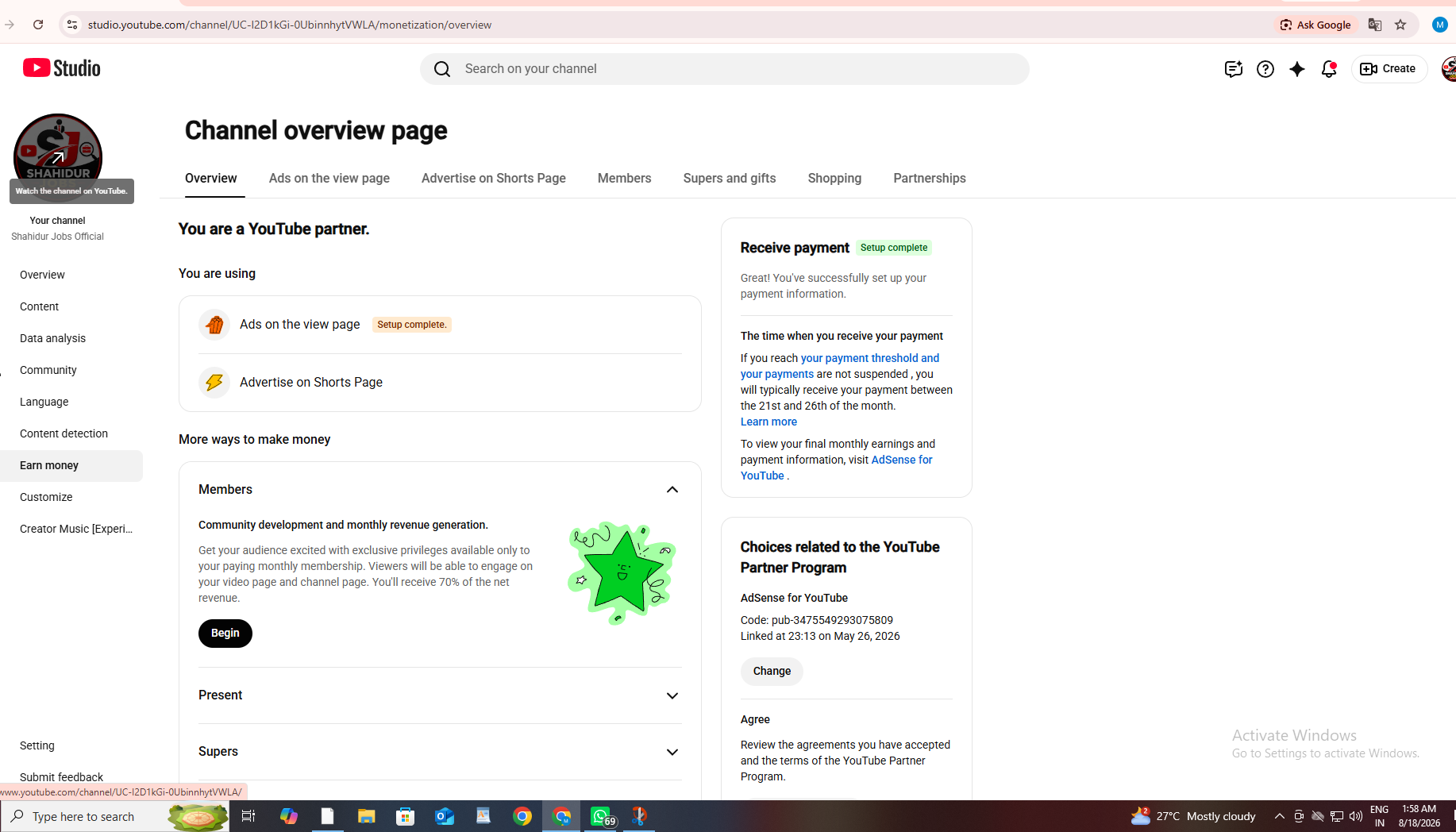Click the Ads on the view page icon
Screen dimensions: 1456x832
point(214,325)
